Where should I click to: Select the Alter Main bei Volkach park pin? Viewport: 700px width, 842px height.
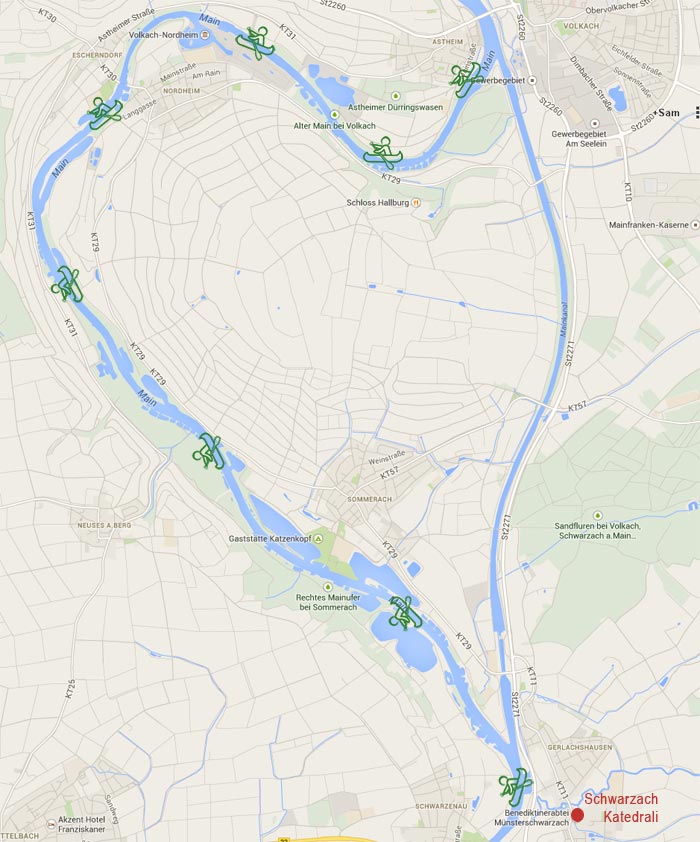(334, 114)
